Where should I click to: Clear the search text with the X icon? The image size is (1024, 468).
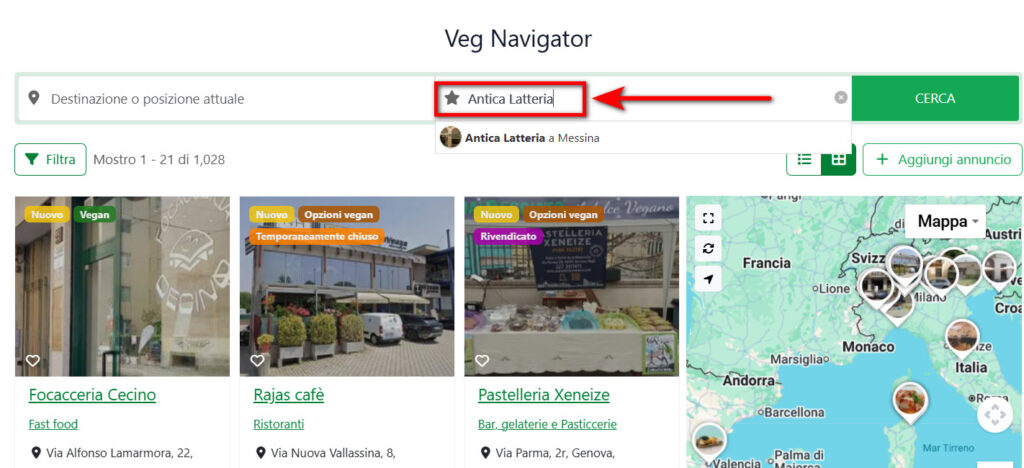pyautogui.click(x=840, y=97)
